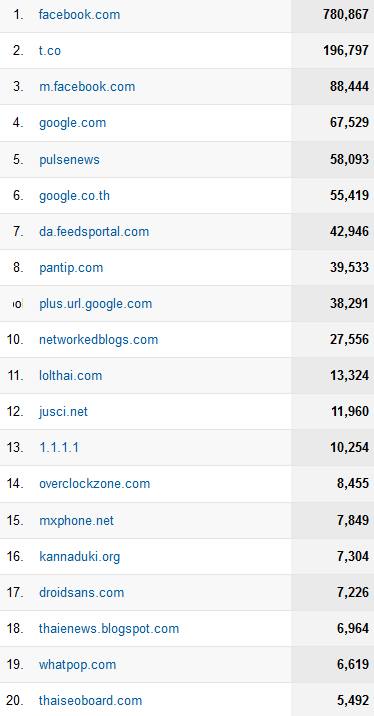This screenshot has height=716, width=374.
Task: Click the t.co source link
Action: [50, 50]
